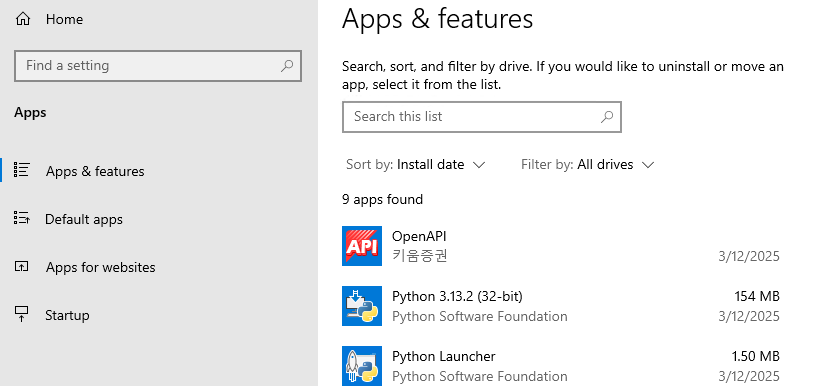Open the Home settings page
Screen dimensions: 833x386
(64, 20)
